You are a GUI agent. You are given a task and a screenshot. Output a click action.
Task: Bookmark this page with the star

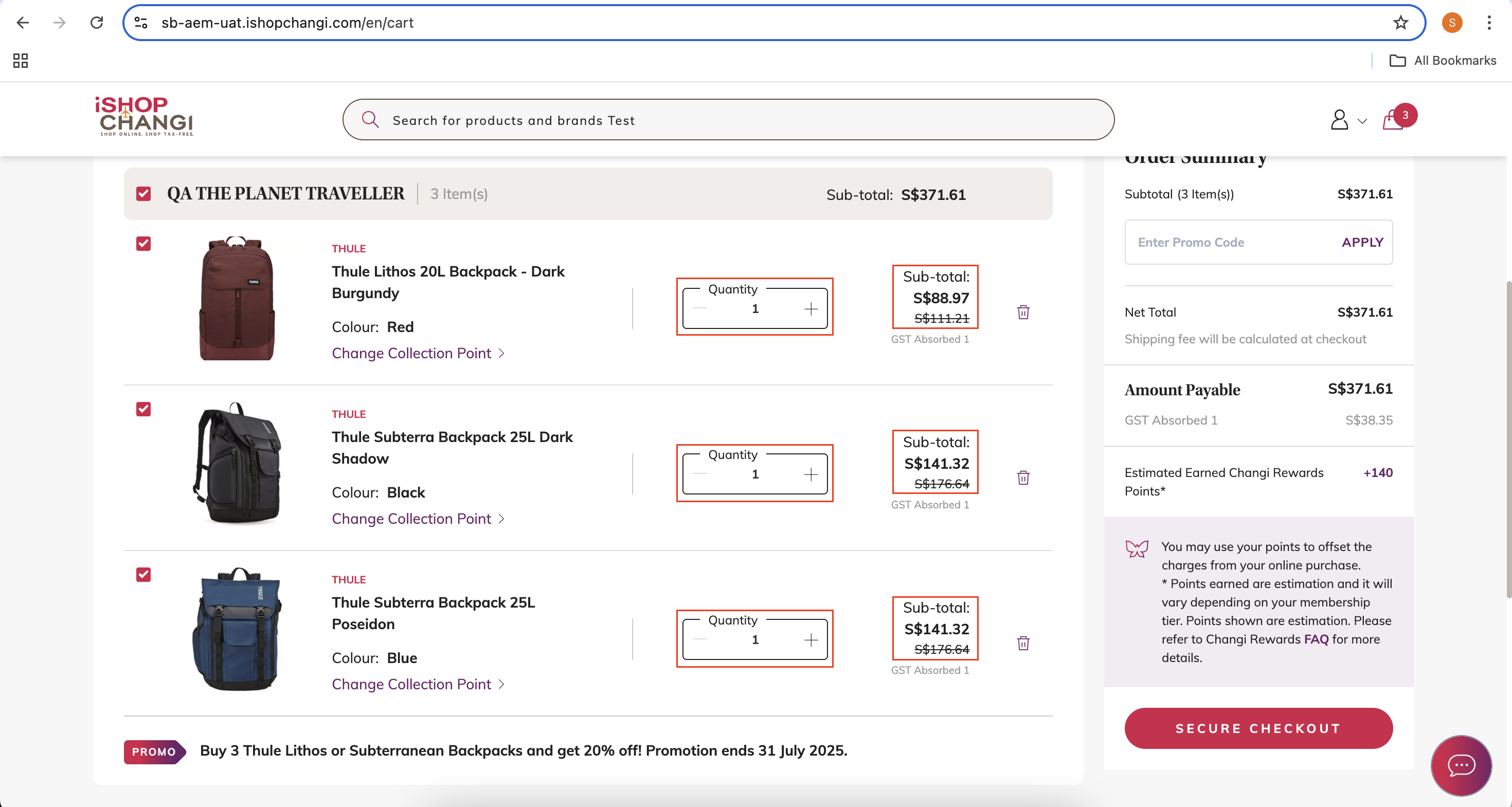pyautogui.click(x=1400, y=23)
